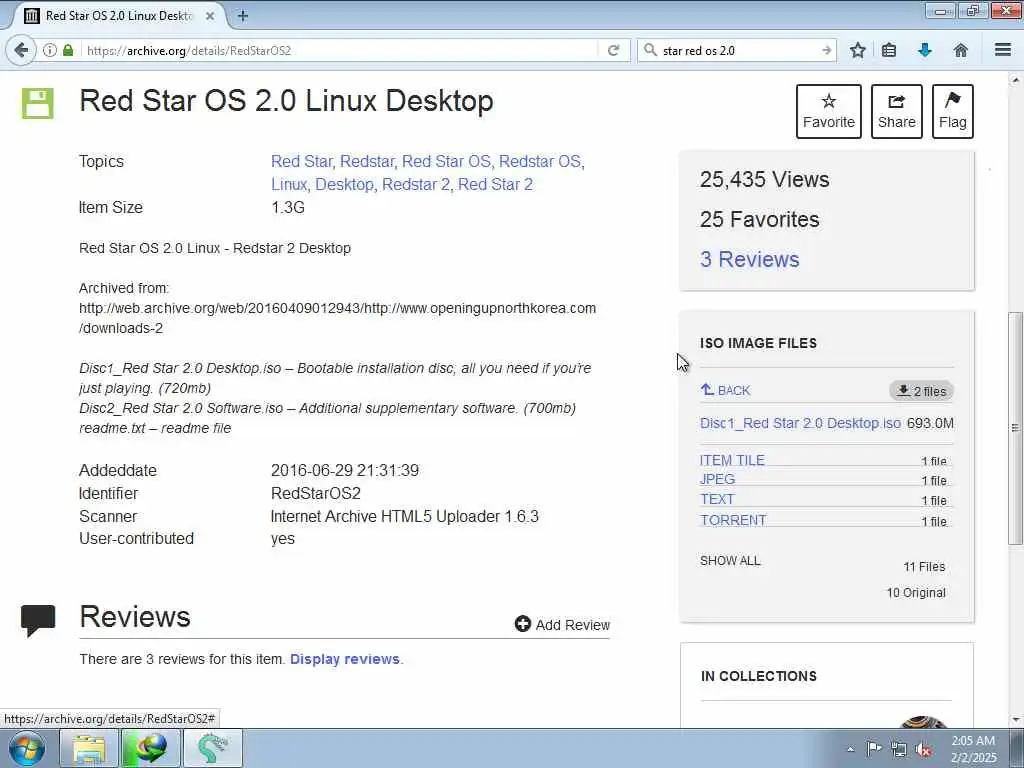Screen dimensions: 1024x768
Task: Show hidden system tray icons
Action: [x=850, y=749]
